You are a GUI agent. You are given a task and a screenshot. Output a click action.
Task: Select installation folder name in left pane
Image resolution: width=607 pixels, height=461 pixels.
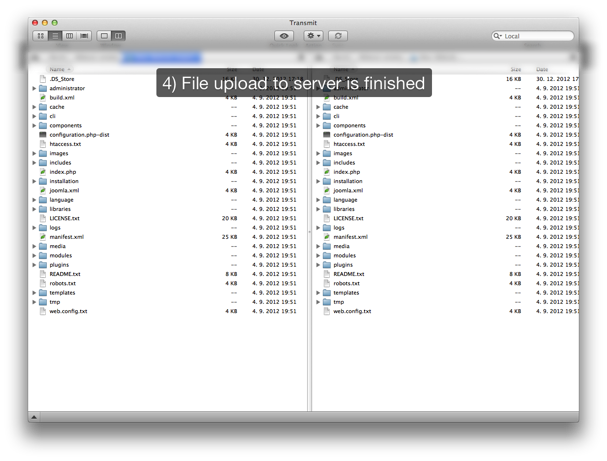click(64, 181)
